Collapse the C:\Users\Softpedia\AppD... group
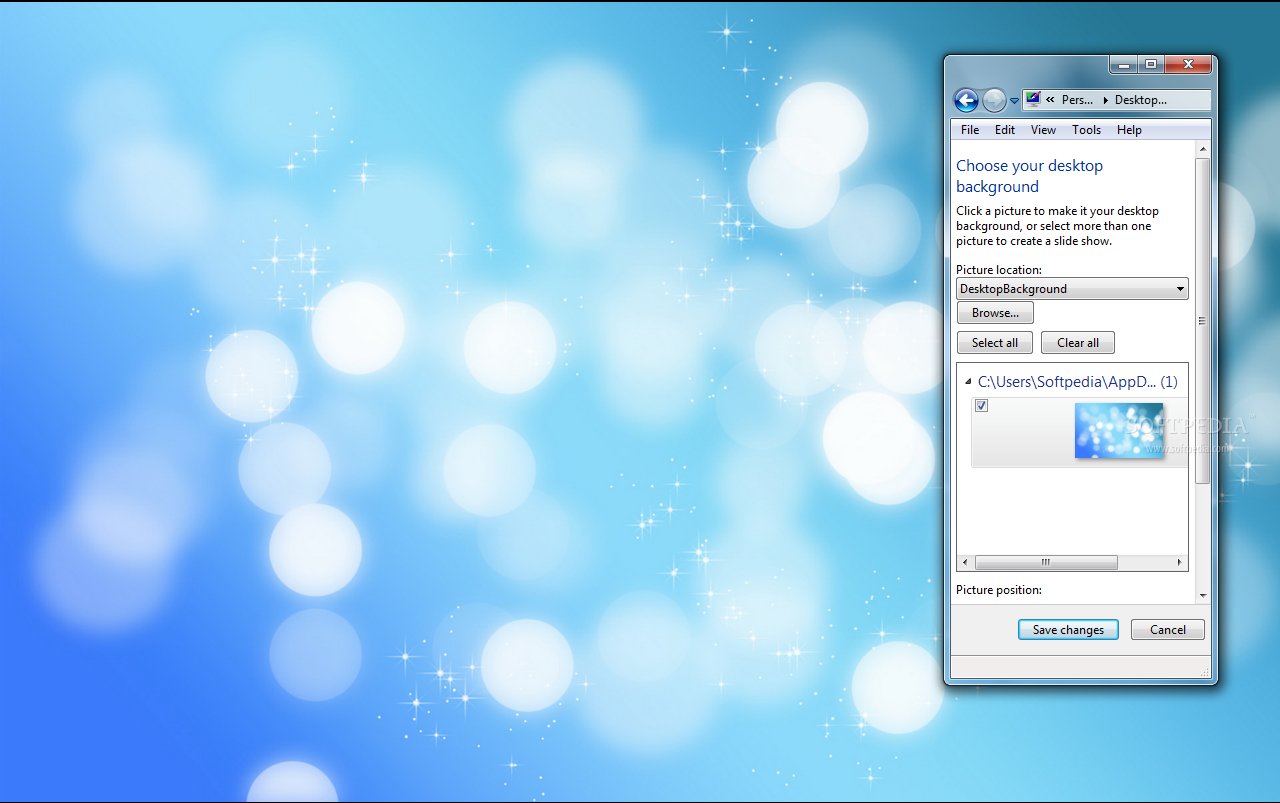Viewport: 1280px width, 803px height. [968, 382]
